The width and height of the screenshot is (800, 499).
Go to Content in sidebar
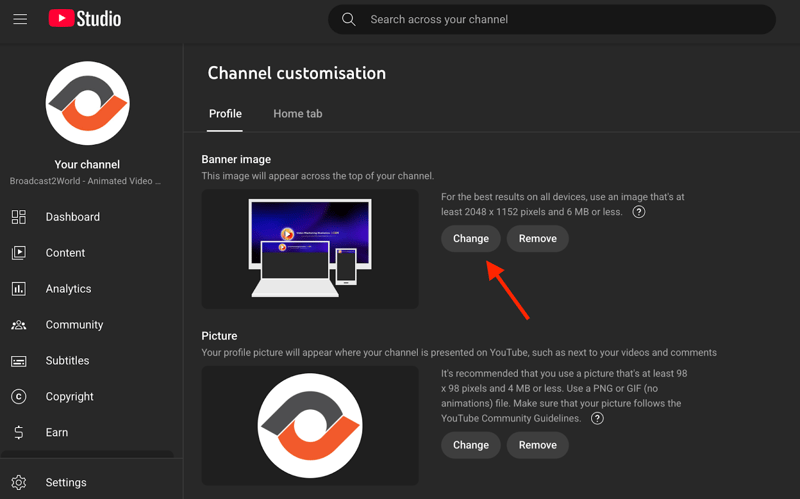(65, 253)
